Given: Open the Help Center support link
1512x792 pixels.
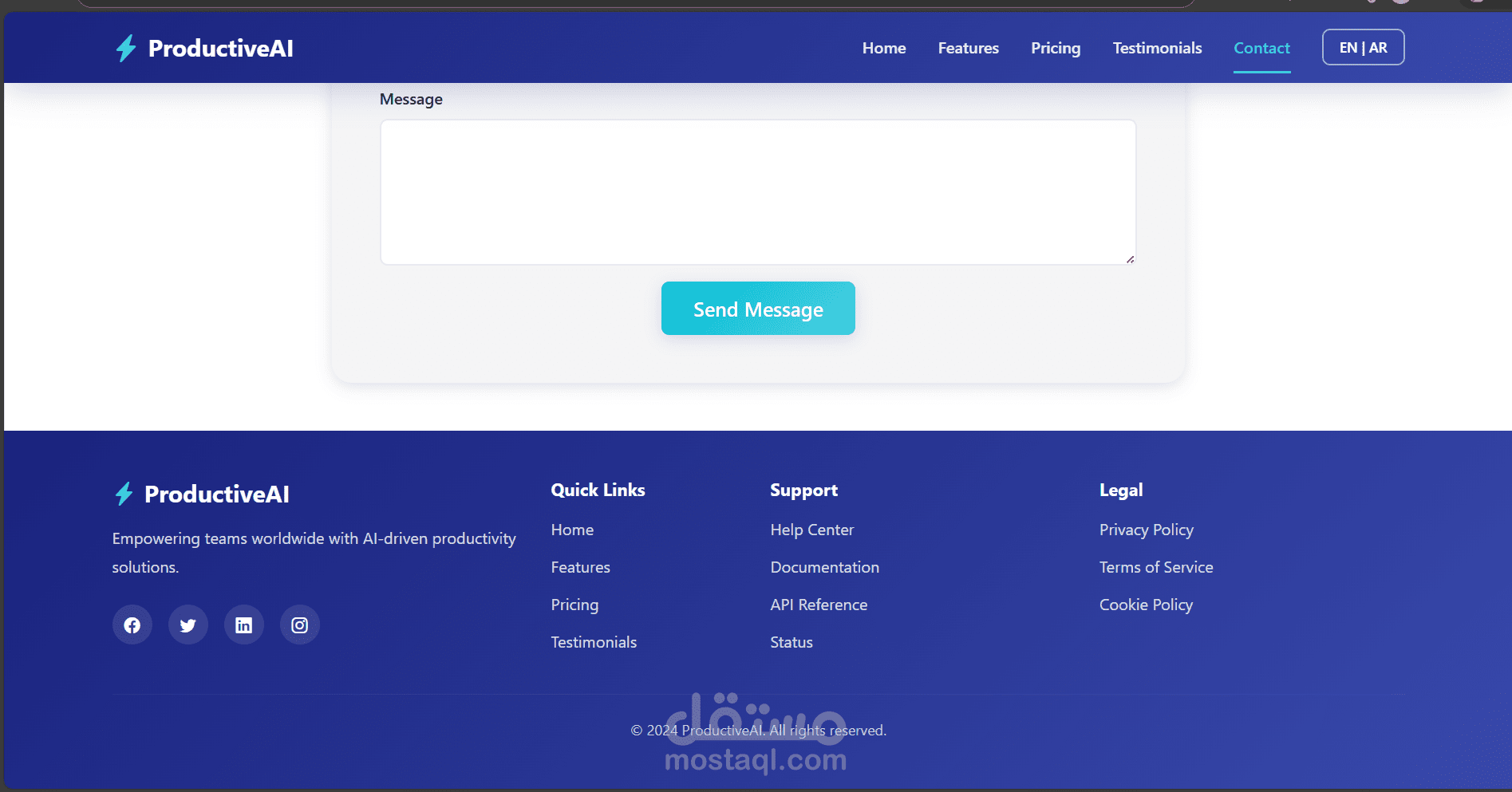Looking at the screenshot, I should click(x=811, y=530).
